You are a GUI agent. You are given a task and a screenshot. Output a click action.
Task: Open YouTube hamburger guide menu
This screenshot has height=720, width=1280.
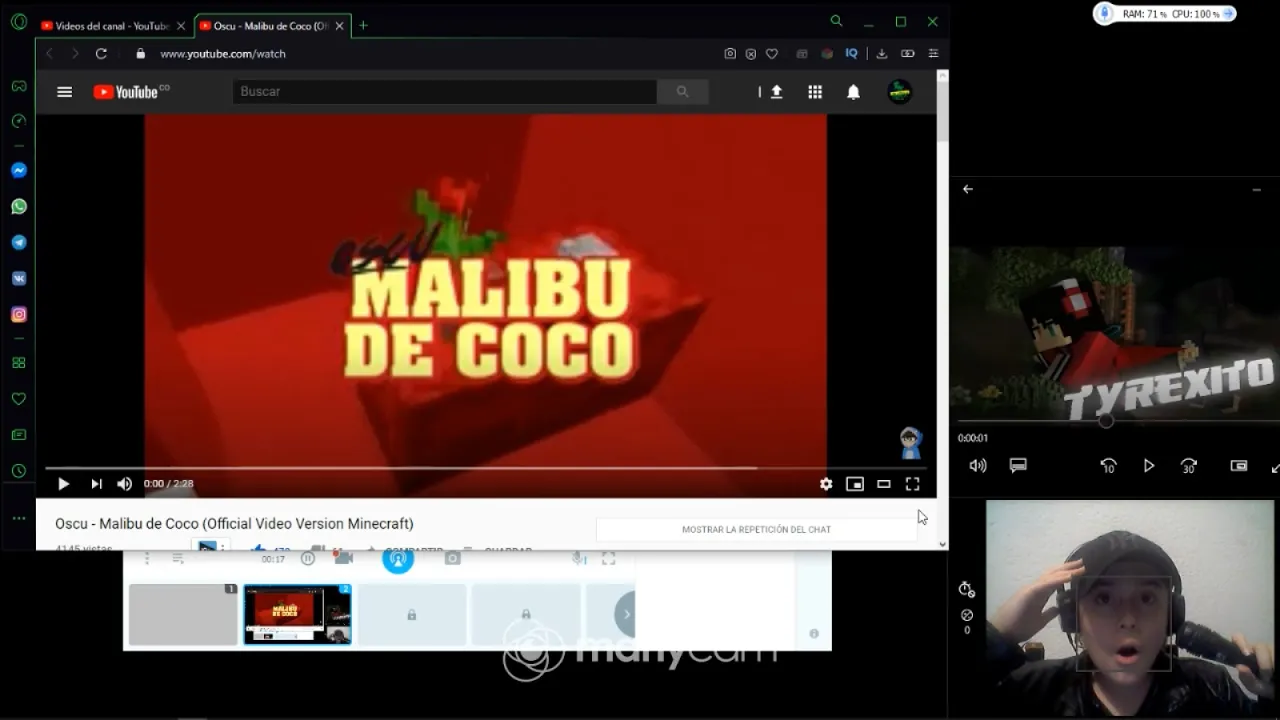click(65, 92)
